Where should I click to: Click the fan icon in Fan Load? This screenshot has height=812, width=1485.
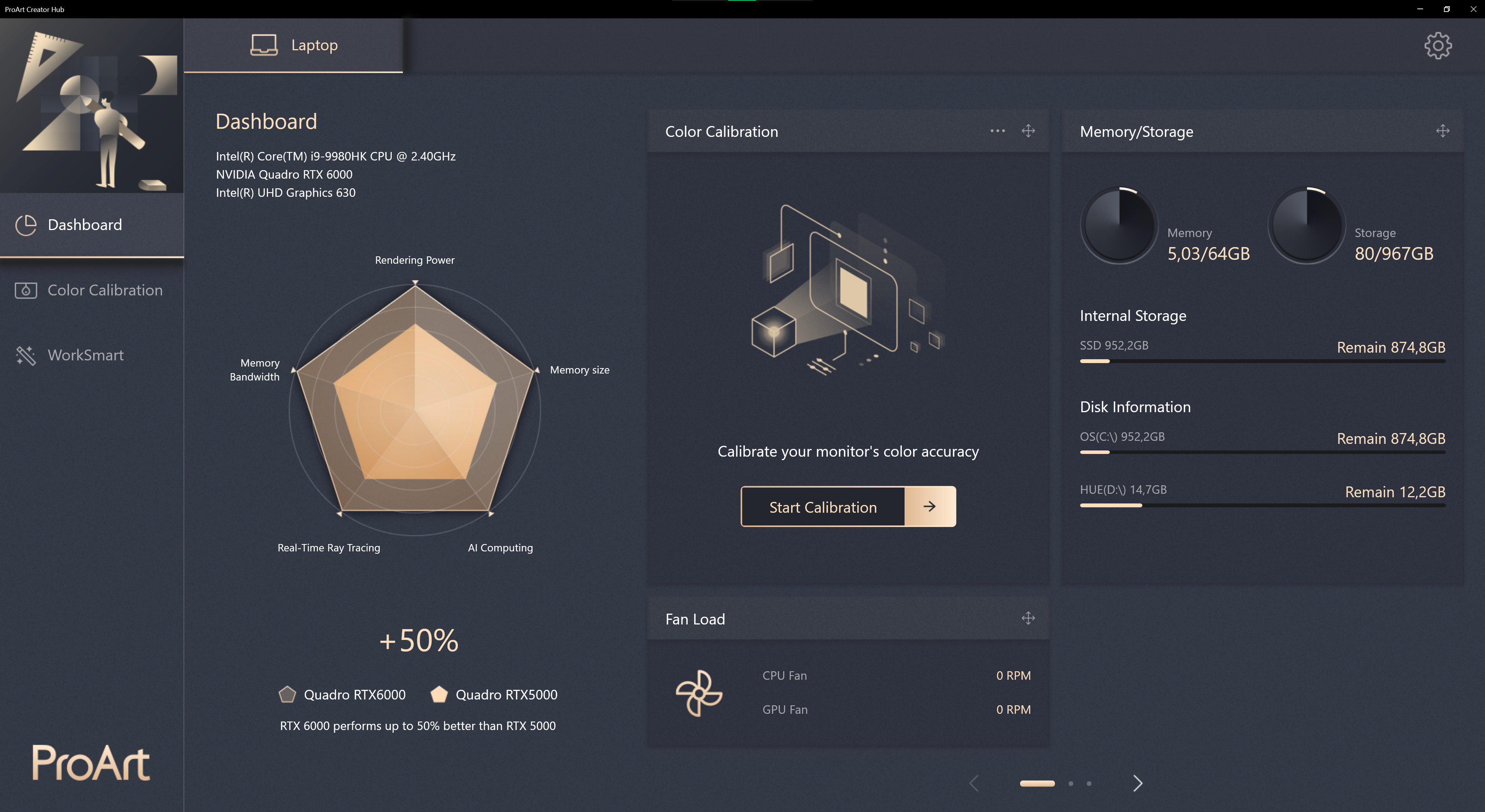[x=699, y=693]
